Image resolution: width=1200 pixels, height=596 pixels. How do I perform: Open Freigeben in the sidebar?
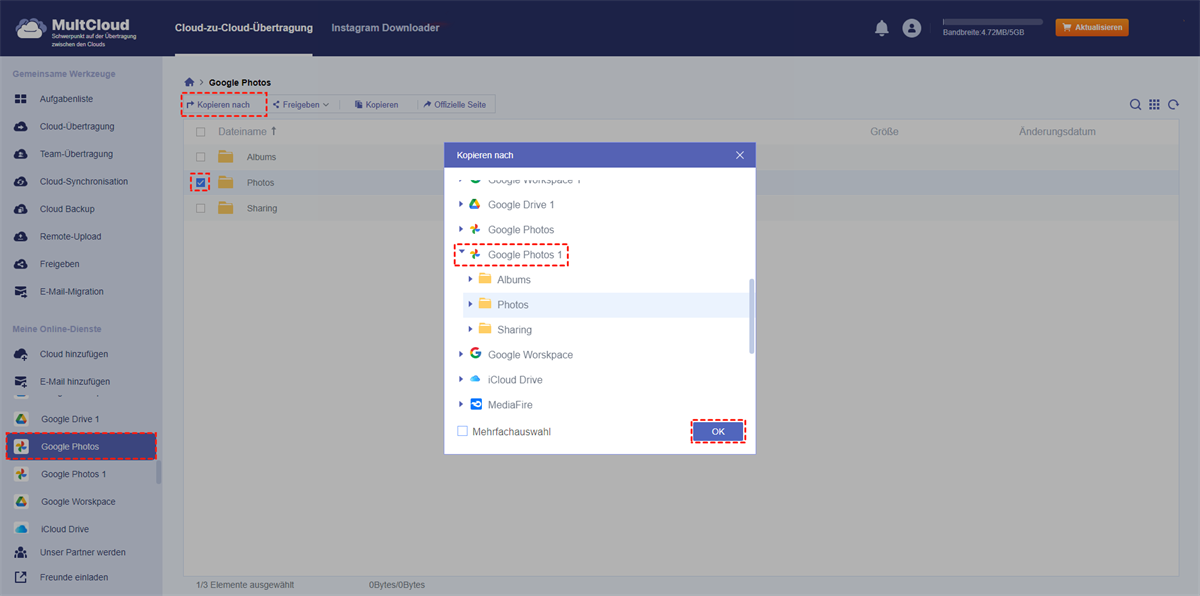(59, 264)
